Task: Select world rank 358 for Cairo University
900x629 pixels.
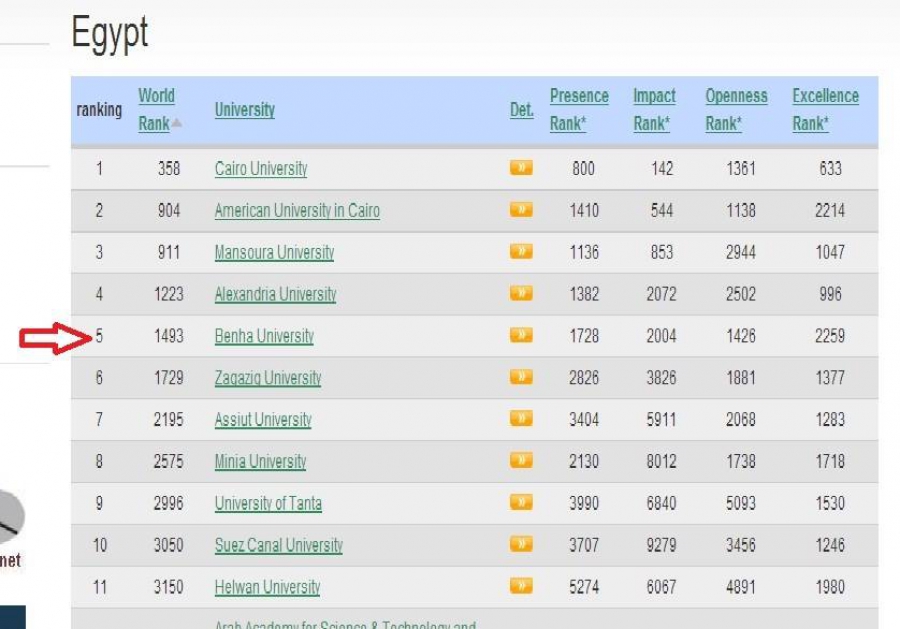Action: tap(169, 169)
